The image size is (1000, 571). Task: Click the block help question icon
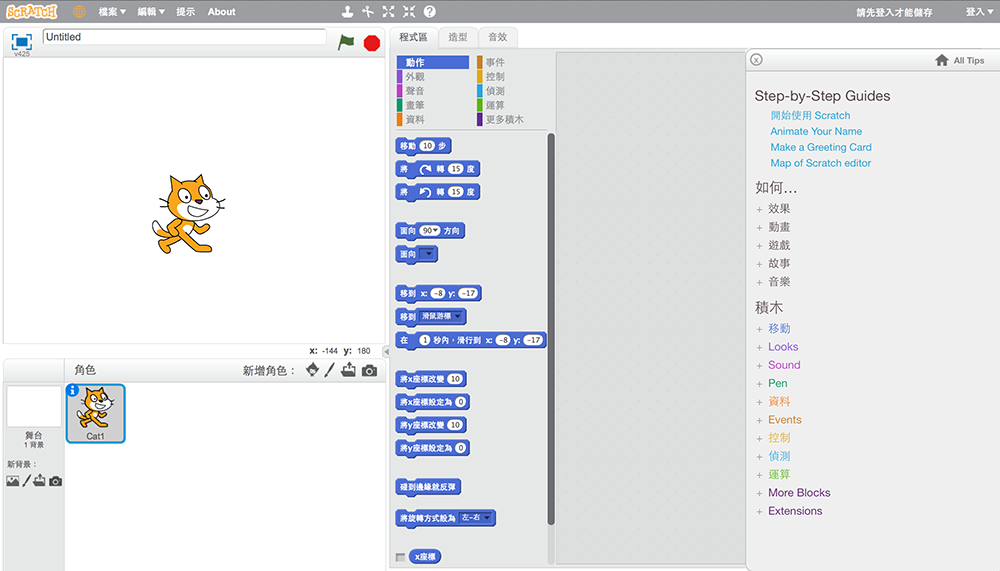[x=430, y=11]
